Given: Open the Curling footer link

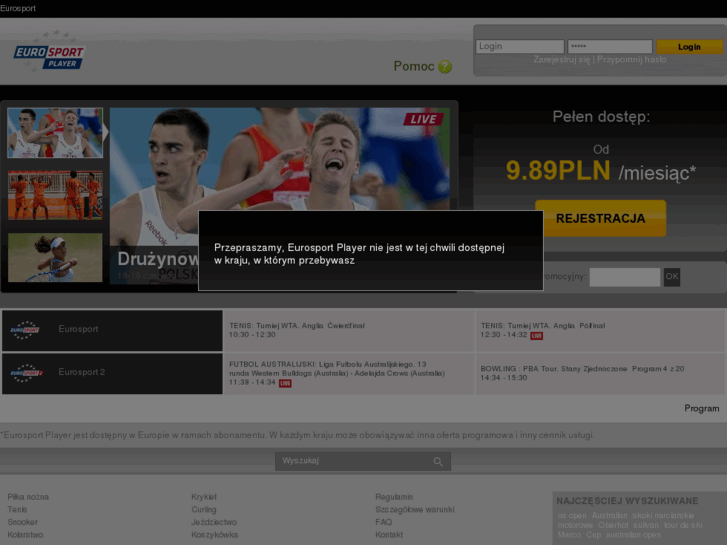Looking at the screenshot, I should (204, 509).
